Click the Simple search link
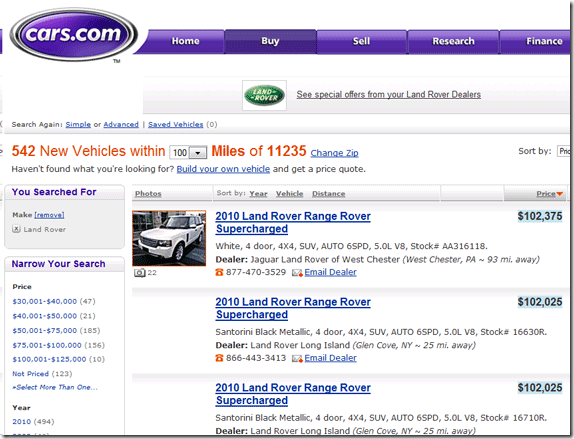 coord(78,124)
